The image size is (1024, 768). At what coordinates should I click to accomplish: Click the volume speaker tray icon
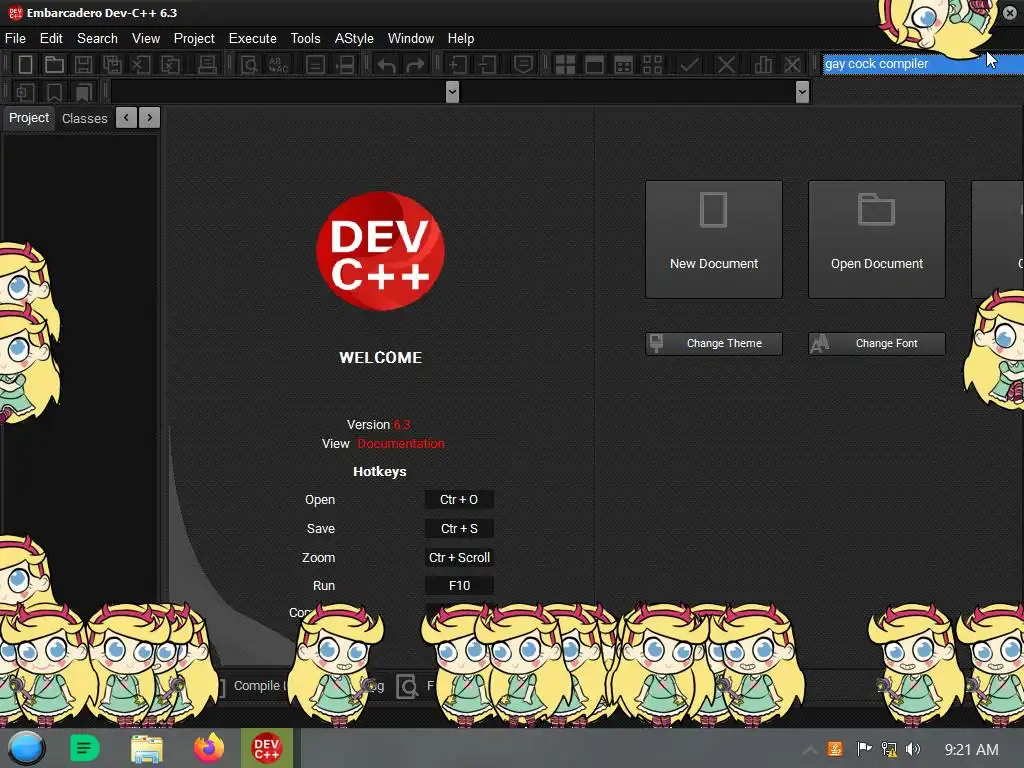[x=913, y=749]
